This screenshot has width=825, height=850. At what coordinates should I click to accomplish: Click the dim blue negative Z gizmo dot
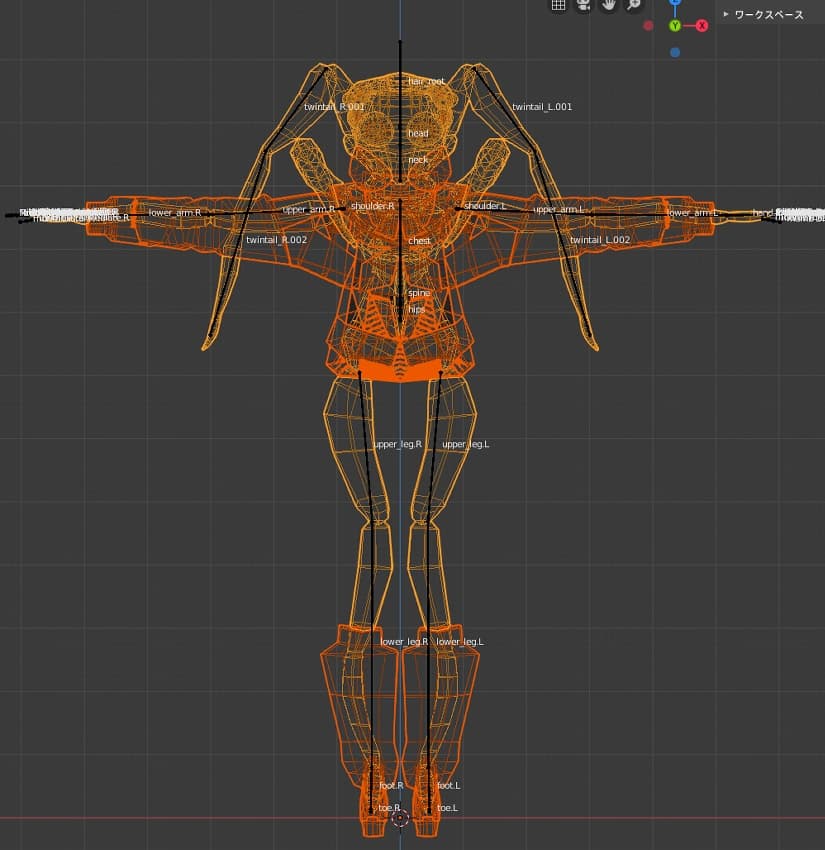675,53
